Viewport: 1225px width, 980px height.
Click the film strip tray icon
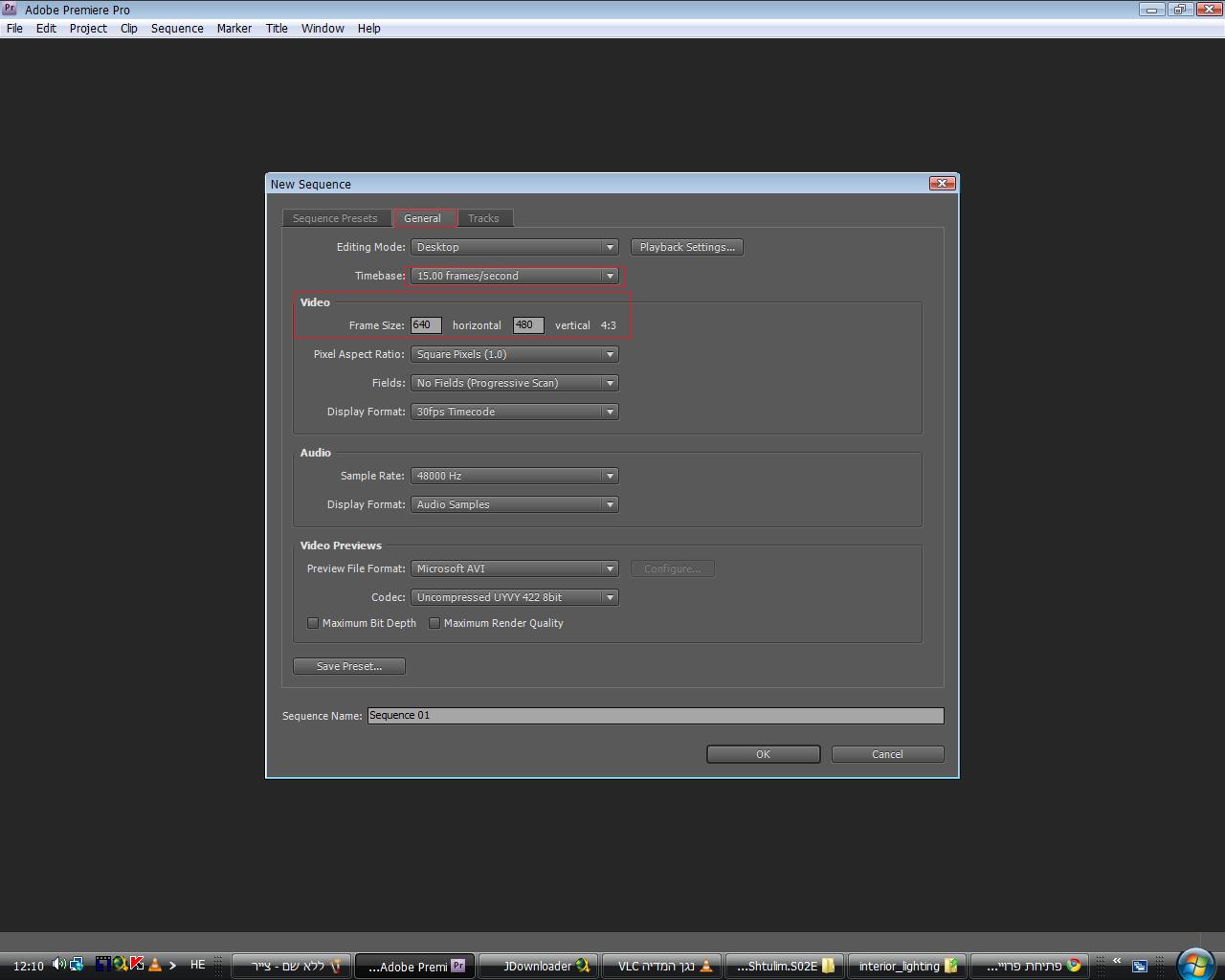[x=102, y=965]
